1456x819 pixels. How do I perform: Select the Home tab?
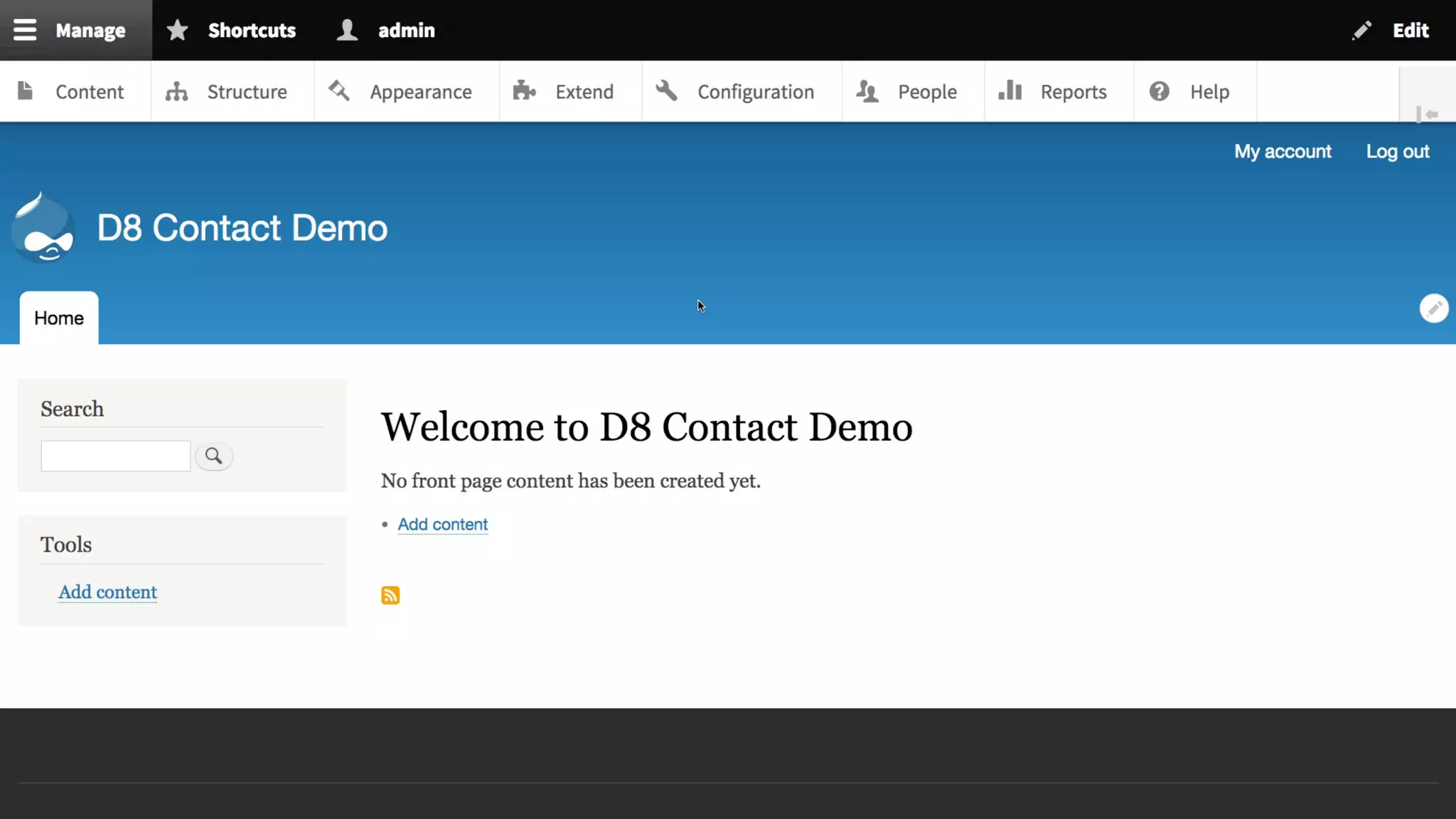pos(59,318)
